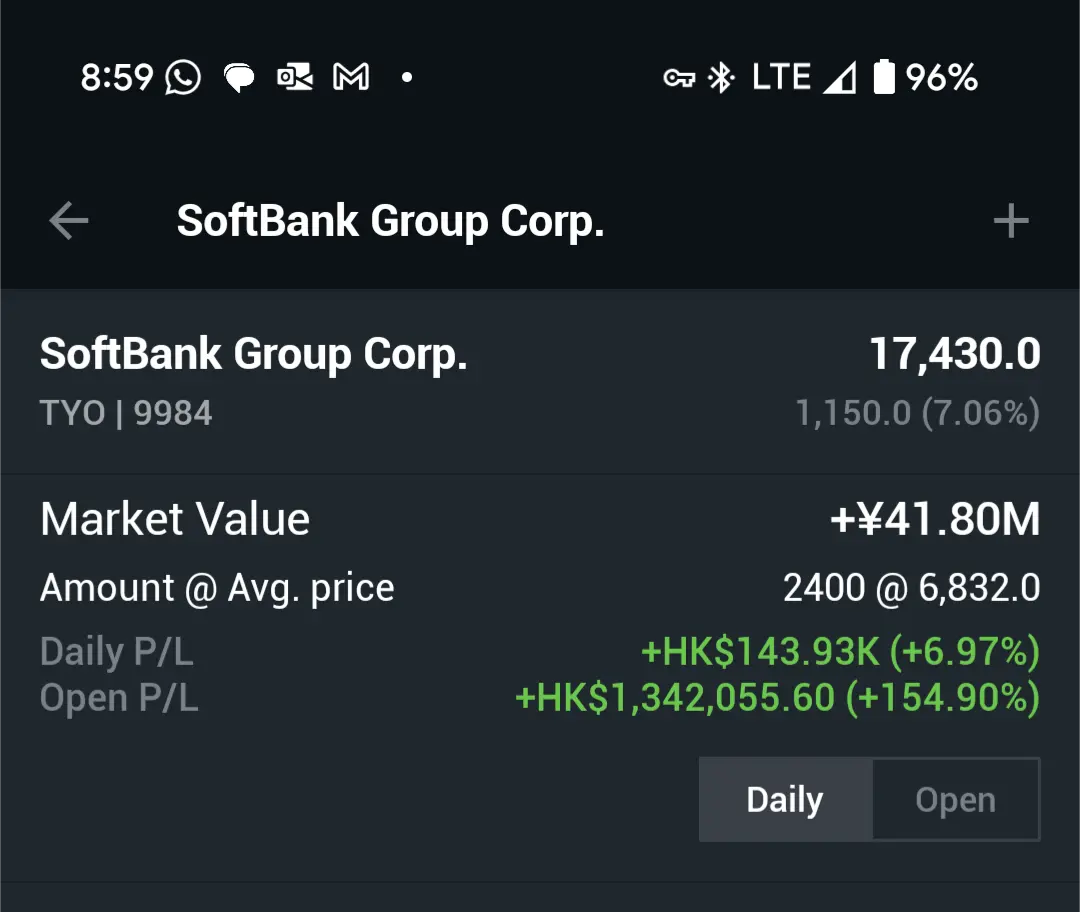Tap the Open P/L +HK$1,342,055.60 value
Viewport: 1080px width, 912px height.
[x=777, y=698]
